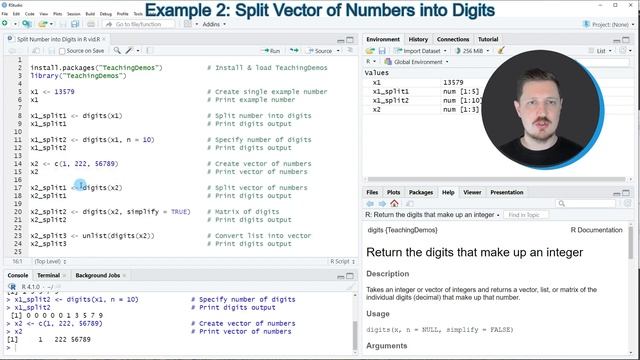Focus the Go to file/function field
The image size is (640, 360).
point(139,24)
